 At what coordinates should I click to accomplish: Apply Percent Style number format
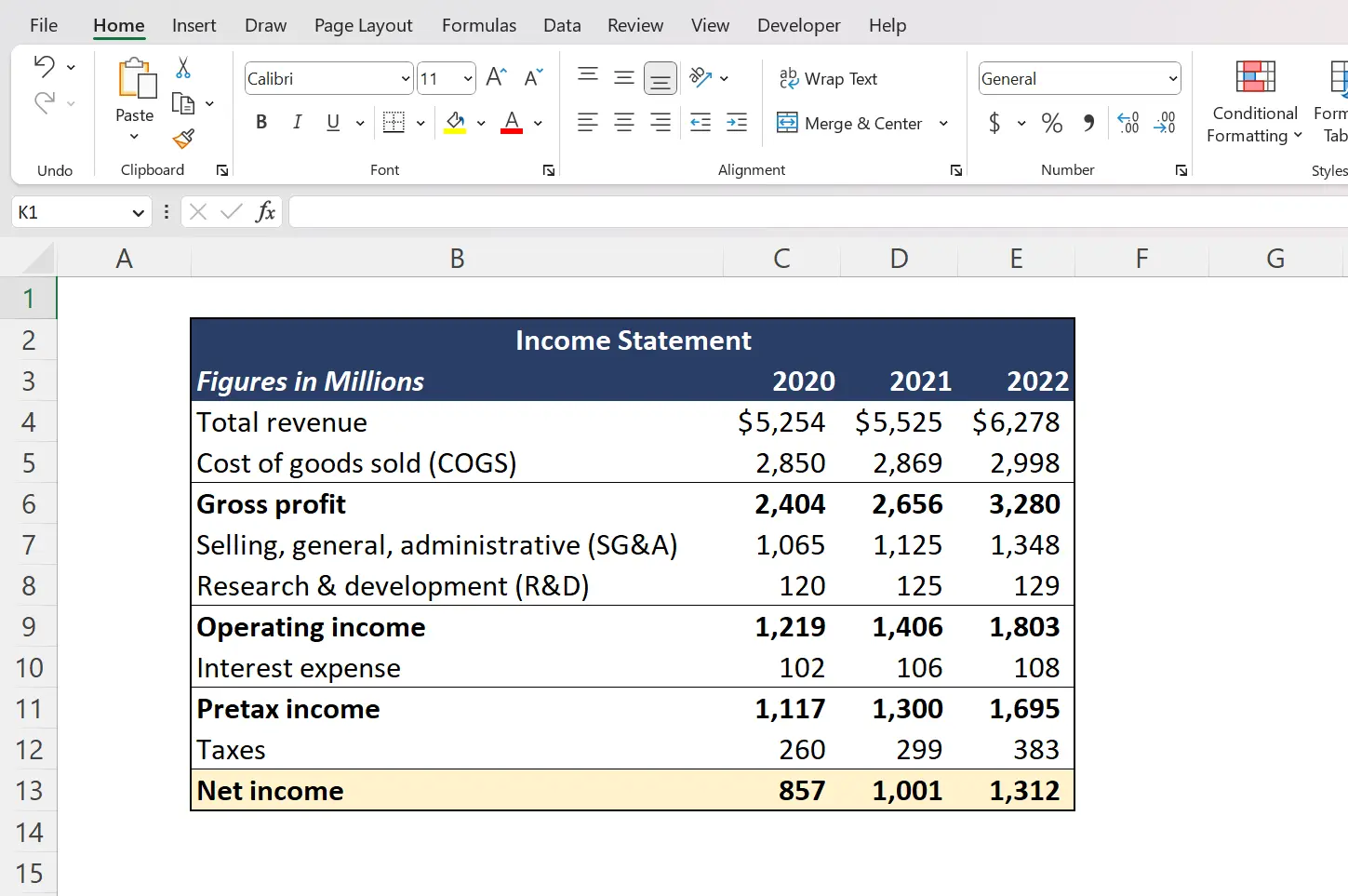1051,122
